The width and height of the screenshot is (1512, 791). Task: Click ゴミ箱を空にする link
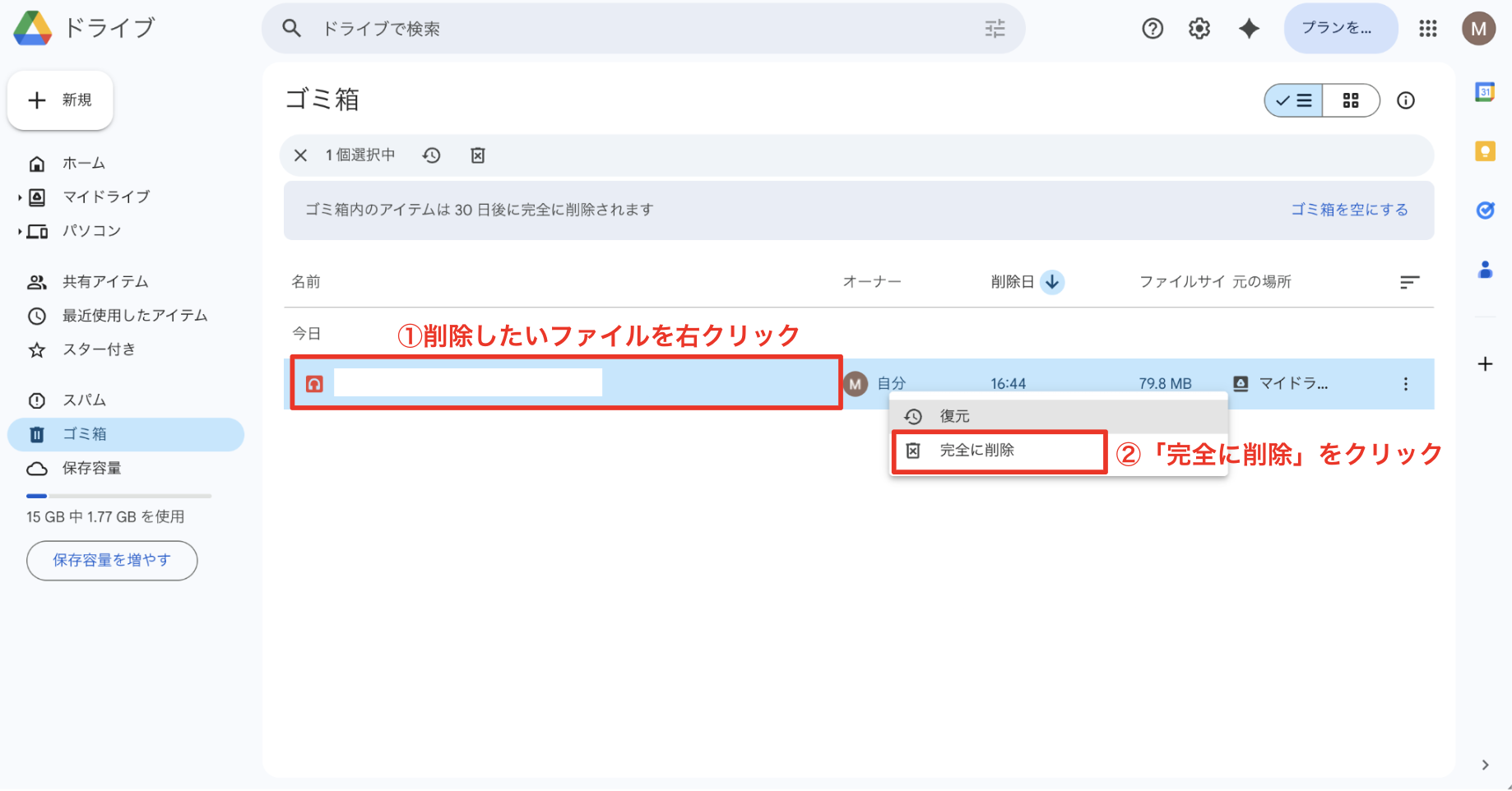coord(1349,210)
